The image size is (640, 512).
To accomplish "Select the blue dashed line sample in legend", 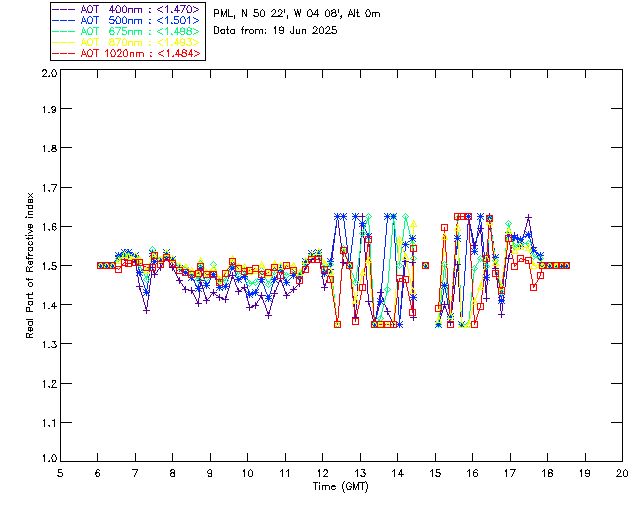I will point(64,20).
